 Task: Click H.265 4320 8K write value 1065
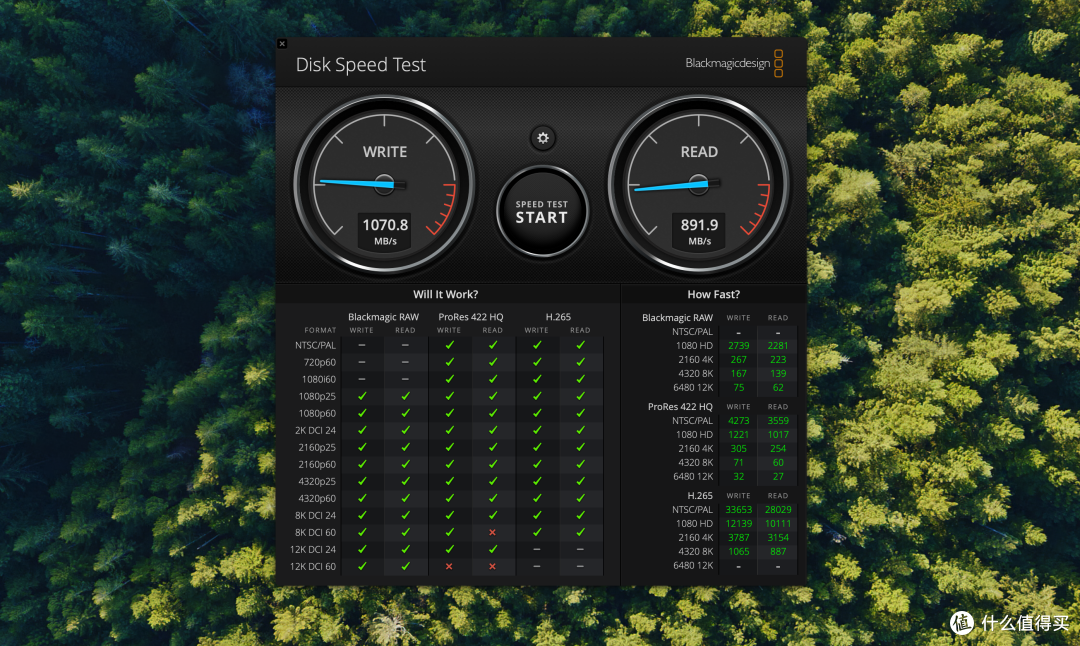tap(738, 551)
